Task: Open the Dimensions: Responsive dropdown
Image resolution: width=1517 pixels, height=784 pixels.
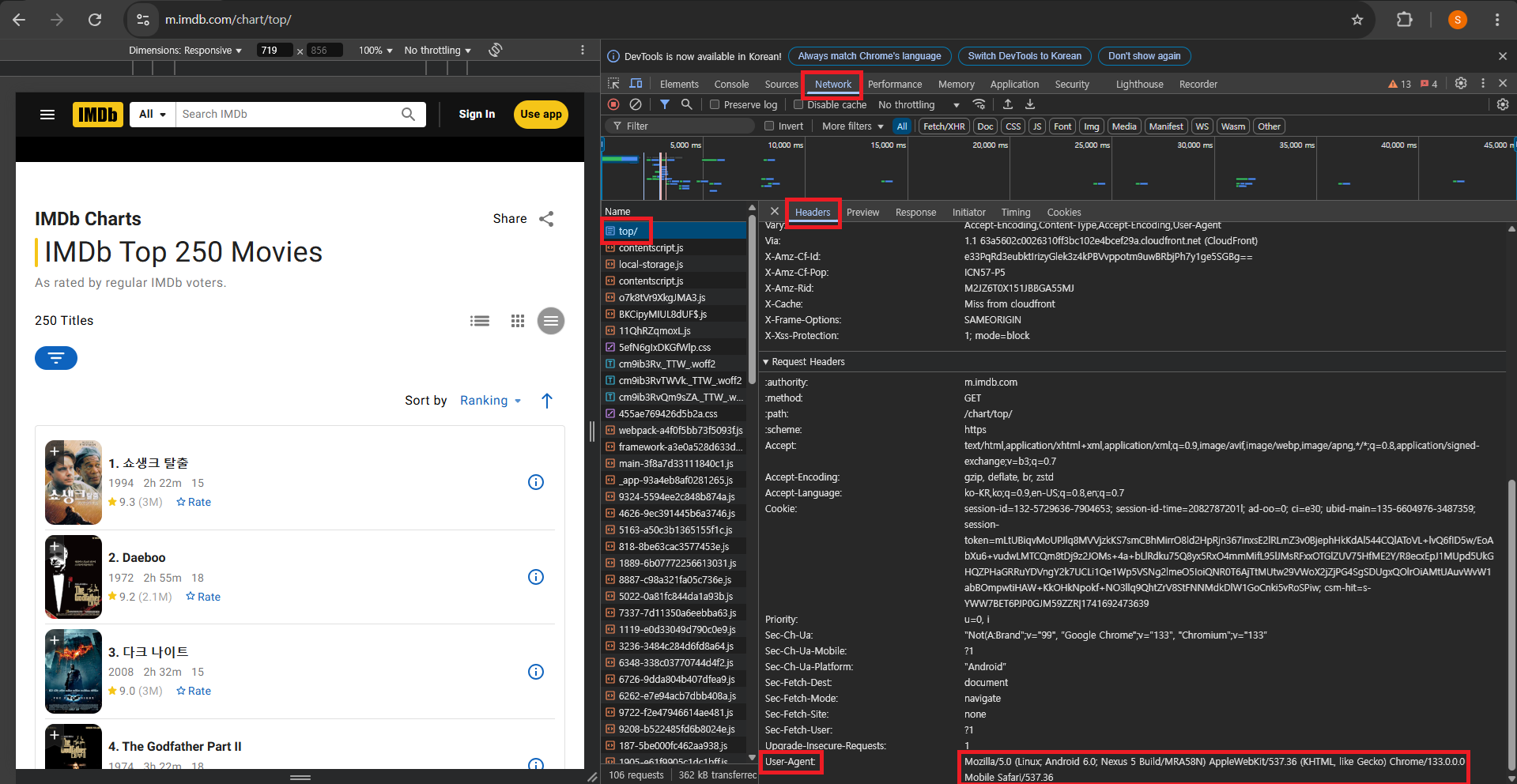Action: point(185,50)
